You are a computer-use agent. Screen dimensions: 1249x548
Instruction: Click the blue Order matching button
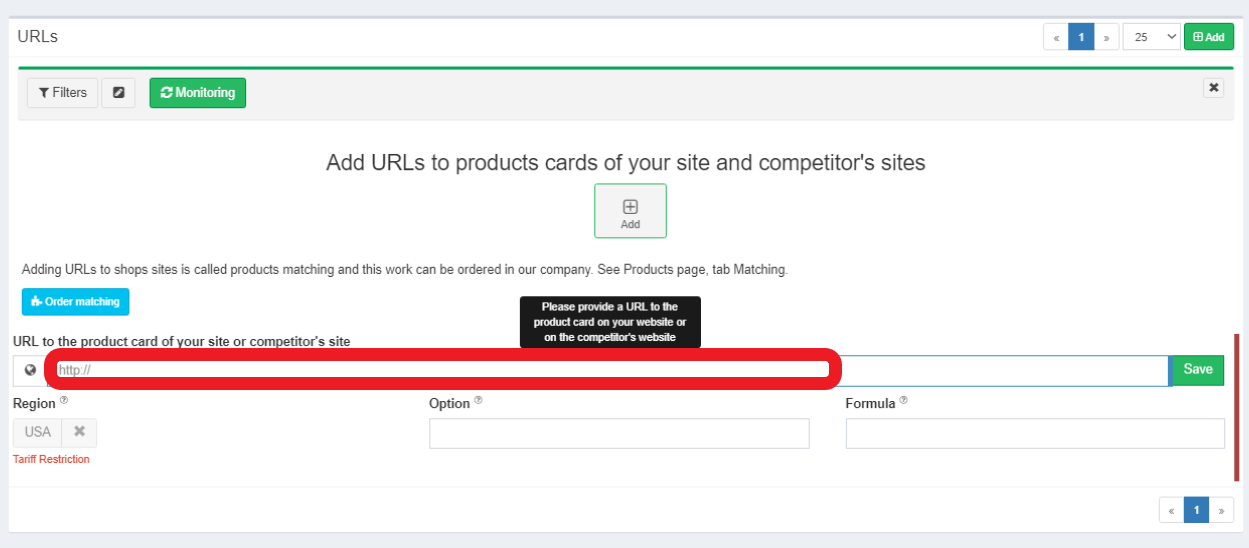click(x=76, y=301)
